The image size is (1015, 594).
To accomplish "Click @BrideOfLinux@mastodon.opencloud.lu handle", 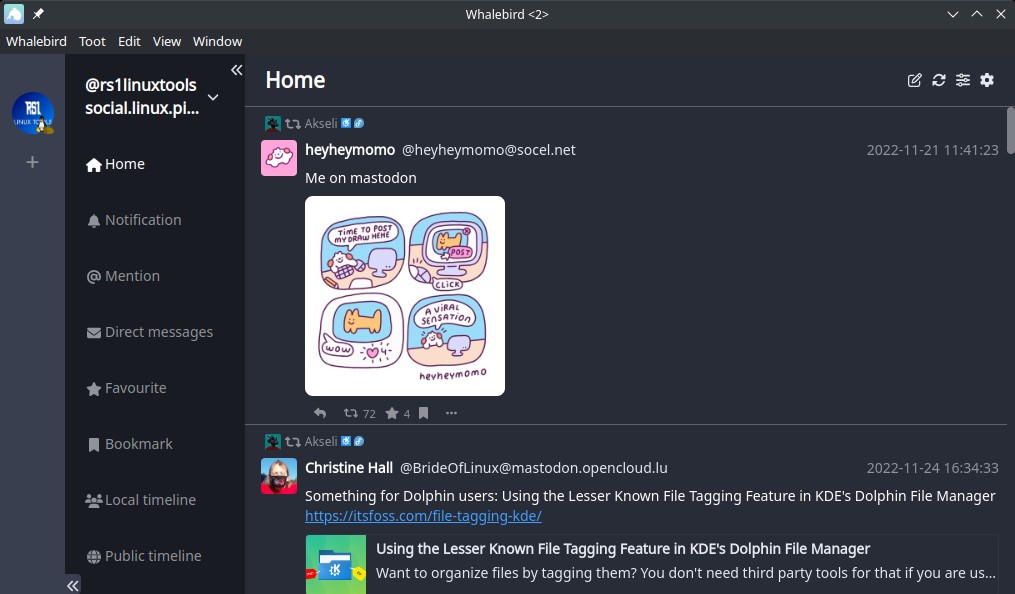I will coord(534,468).
